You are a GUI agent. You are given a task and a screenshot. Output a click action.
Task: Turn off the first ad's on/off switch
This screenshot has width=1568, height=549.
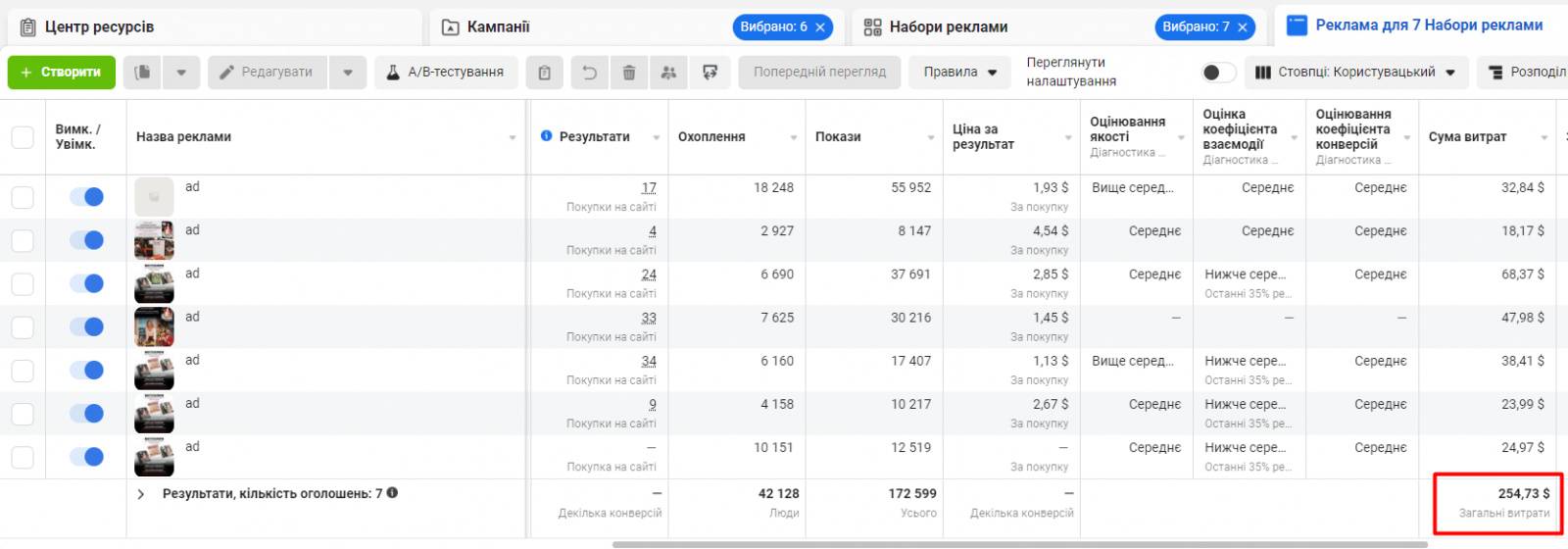(86, 197)
